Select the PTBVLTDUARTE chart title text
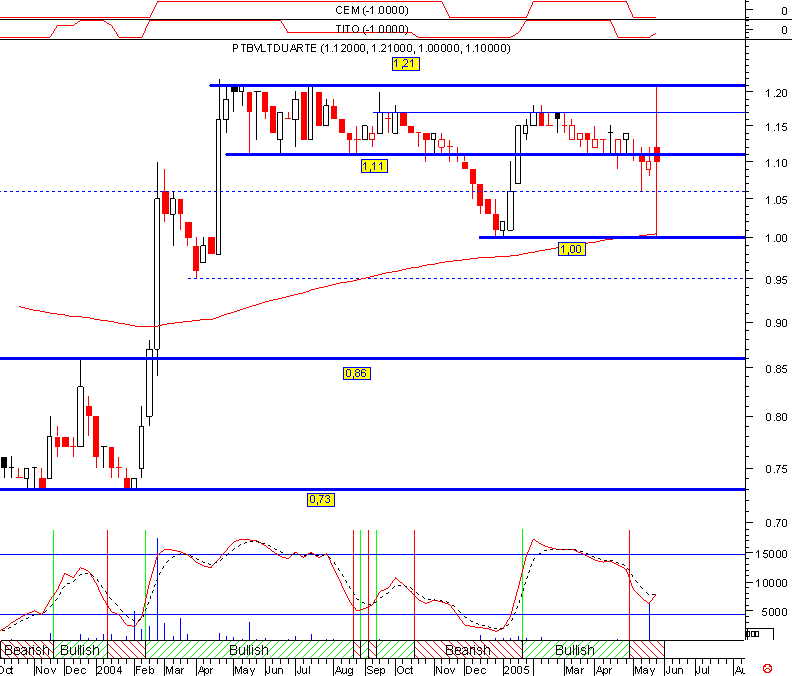792x676 pixels. tap(371, 49)
